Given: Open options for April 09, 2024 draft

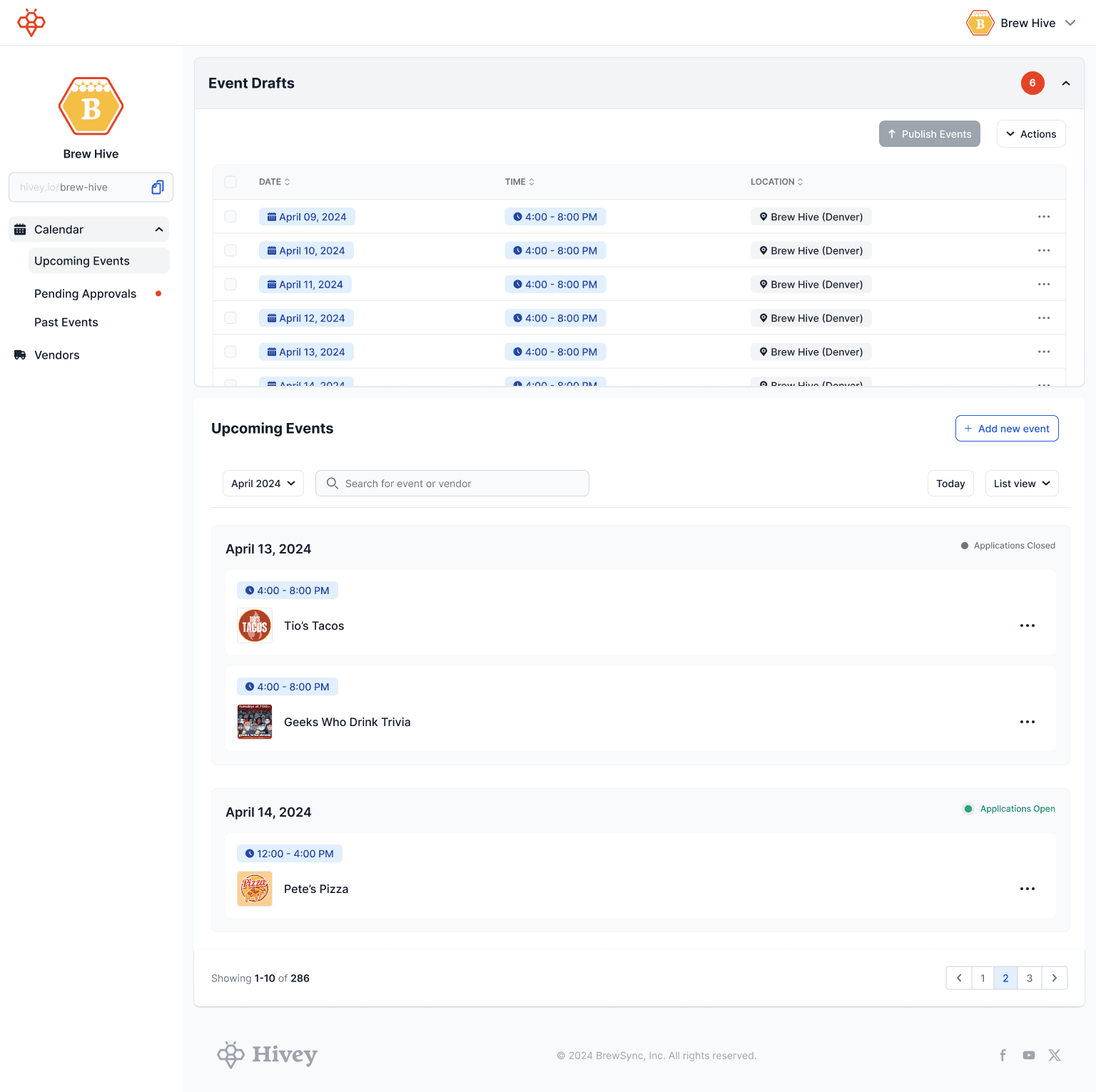Looking at the screenshot, I should pos(1044,217).
